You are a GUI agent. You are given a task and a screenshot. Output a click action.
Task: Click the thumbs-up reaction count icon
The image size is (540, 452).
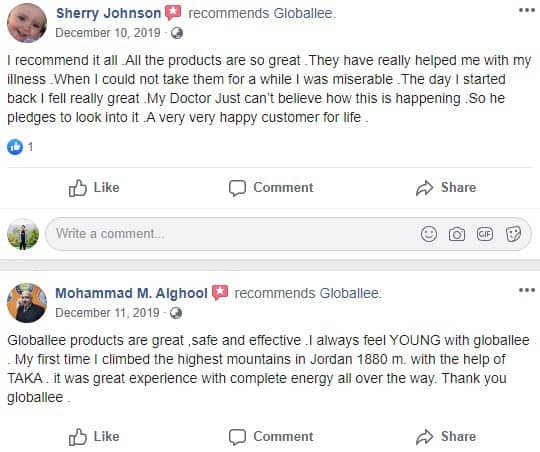tap(15, 147)
